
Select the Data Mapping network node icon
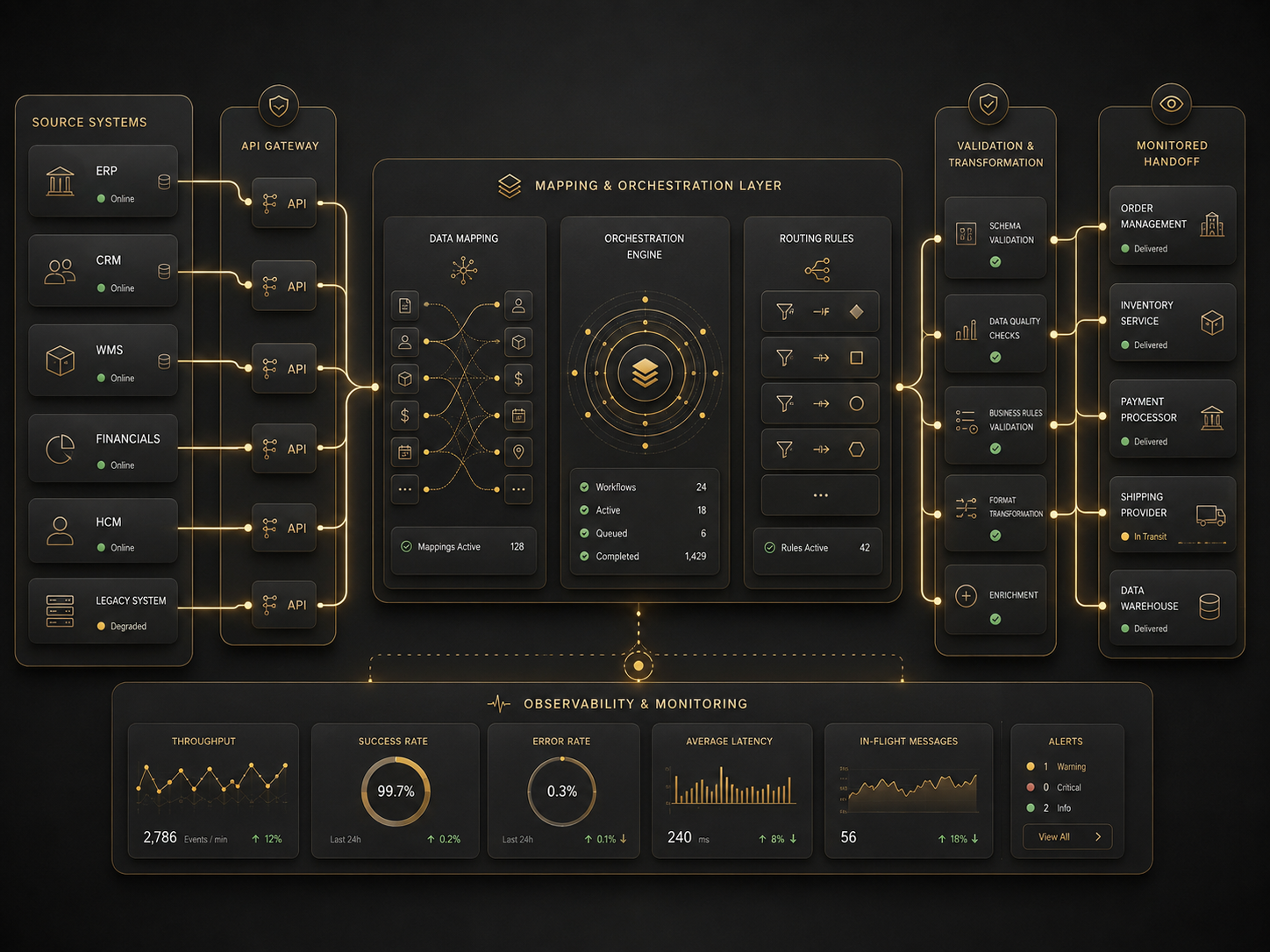click(464, 270)
